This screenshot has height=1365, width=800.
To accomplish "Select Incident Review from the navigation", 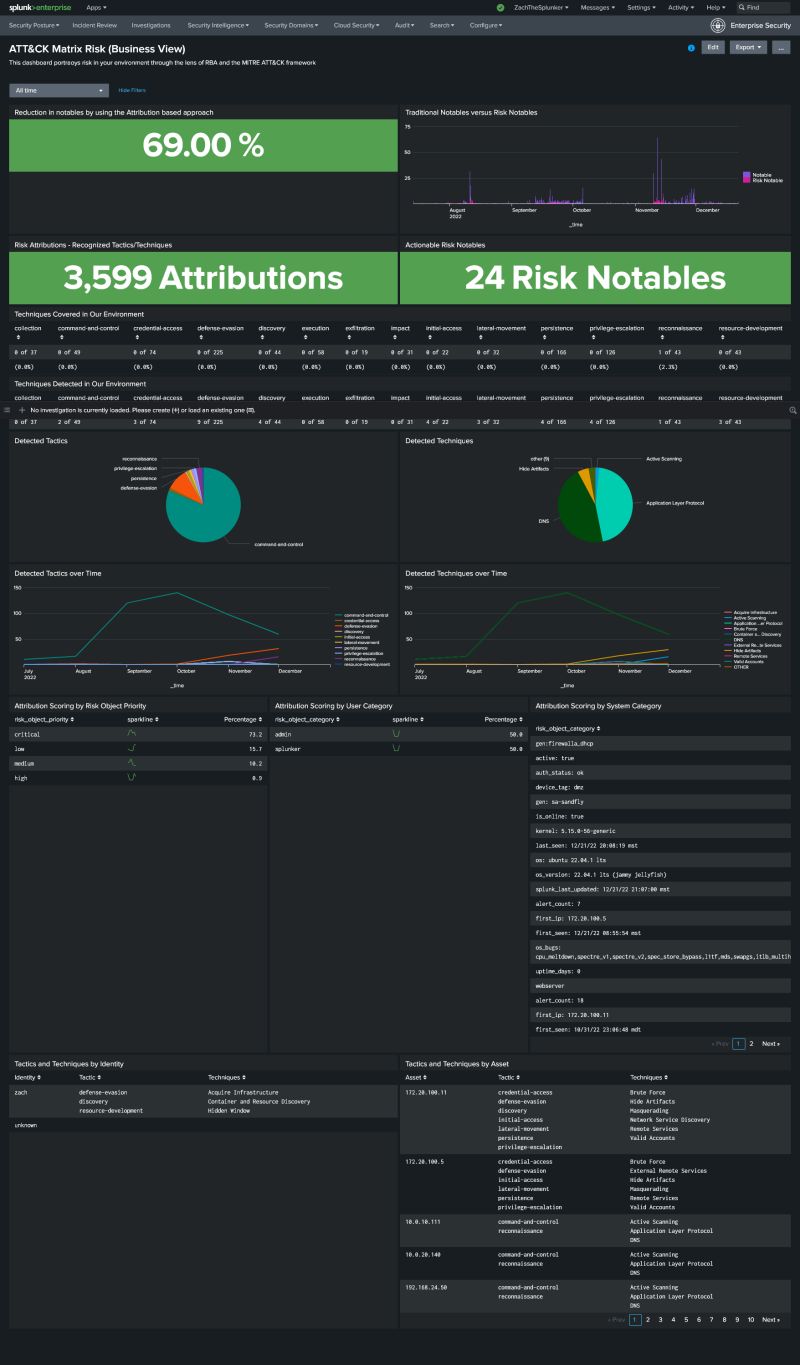I will click(x=93, y=25).
